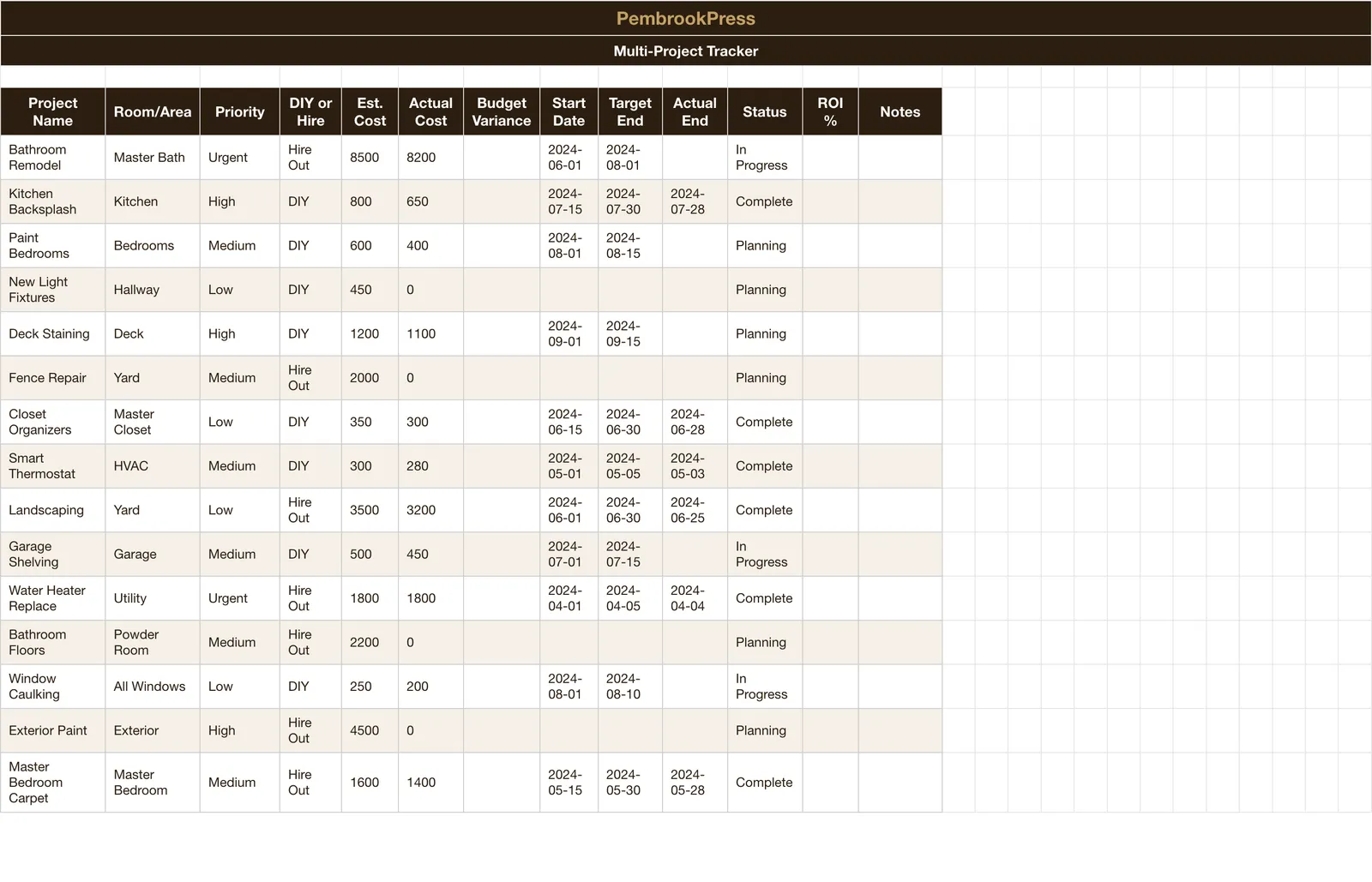Click the ROI % column header
Image resolution: width=1372 pixels, height=882 pixels.
[x=830, y=111]
